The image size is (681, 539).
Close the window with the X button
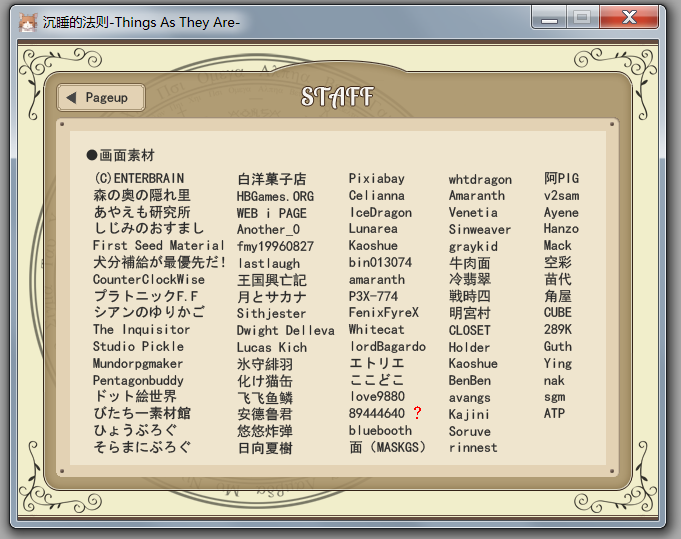[x=629, y=17]
